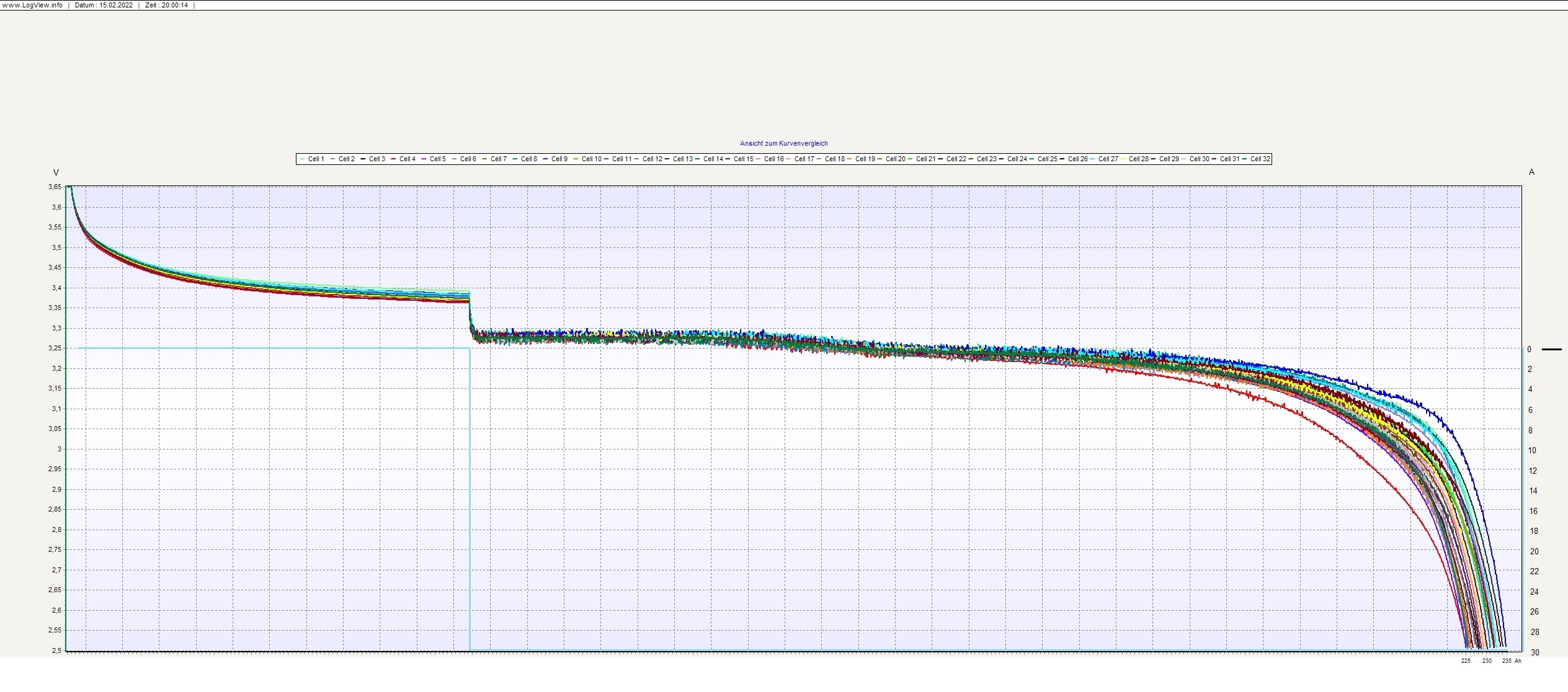1568x692 pixels.
Task: Pick the Cell 18 legend label
Action: tap(835, 159)
